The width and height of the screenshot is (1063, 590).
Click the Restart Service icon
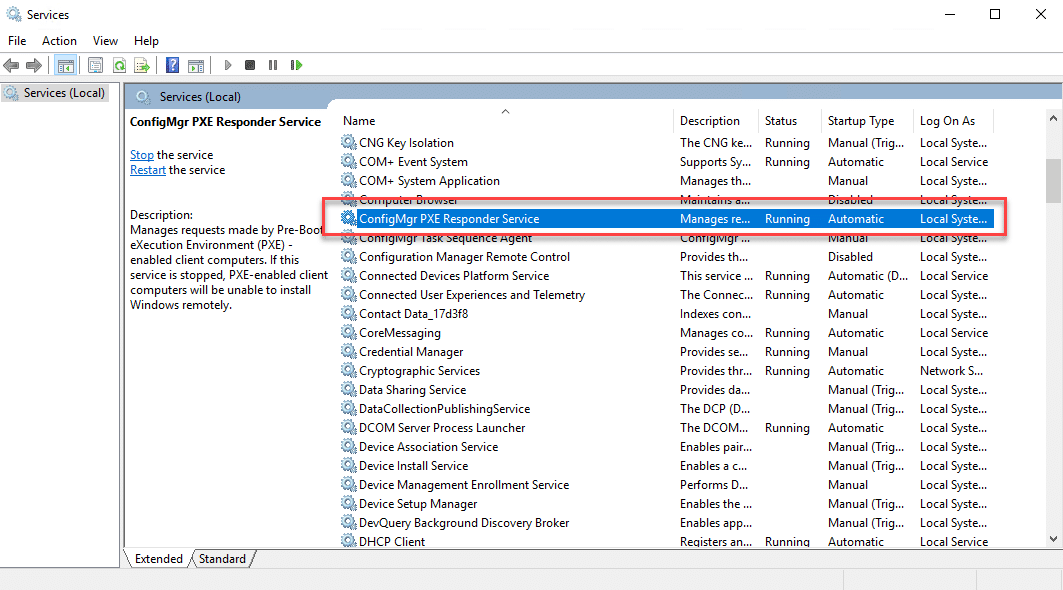296,65
